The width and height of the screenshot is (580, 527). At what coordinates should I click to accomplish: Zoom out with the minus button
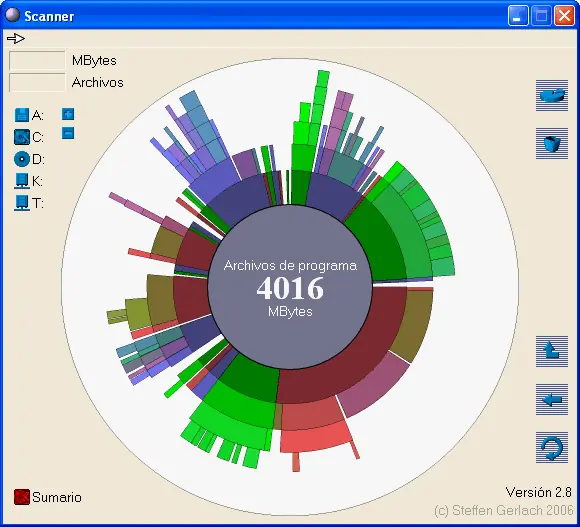pos(68,133)
